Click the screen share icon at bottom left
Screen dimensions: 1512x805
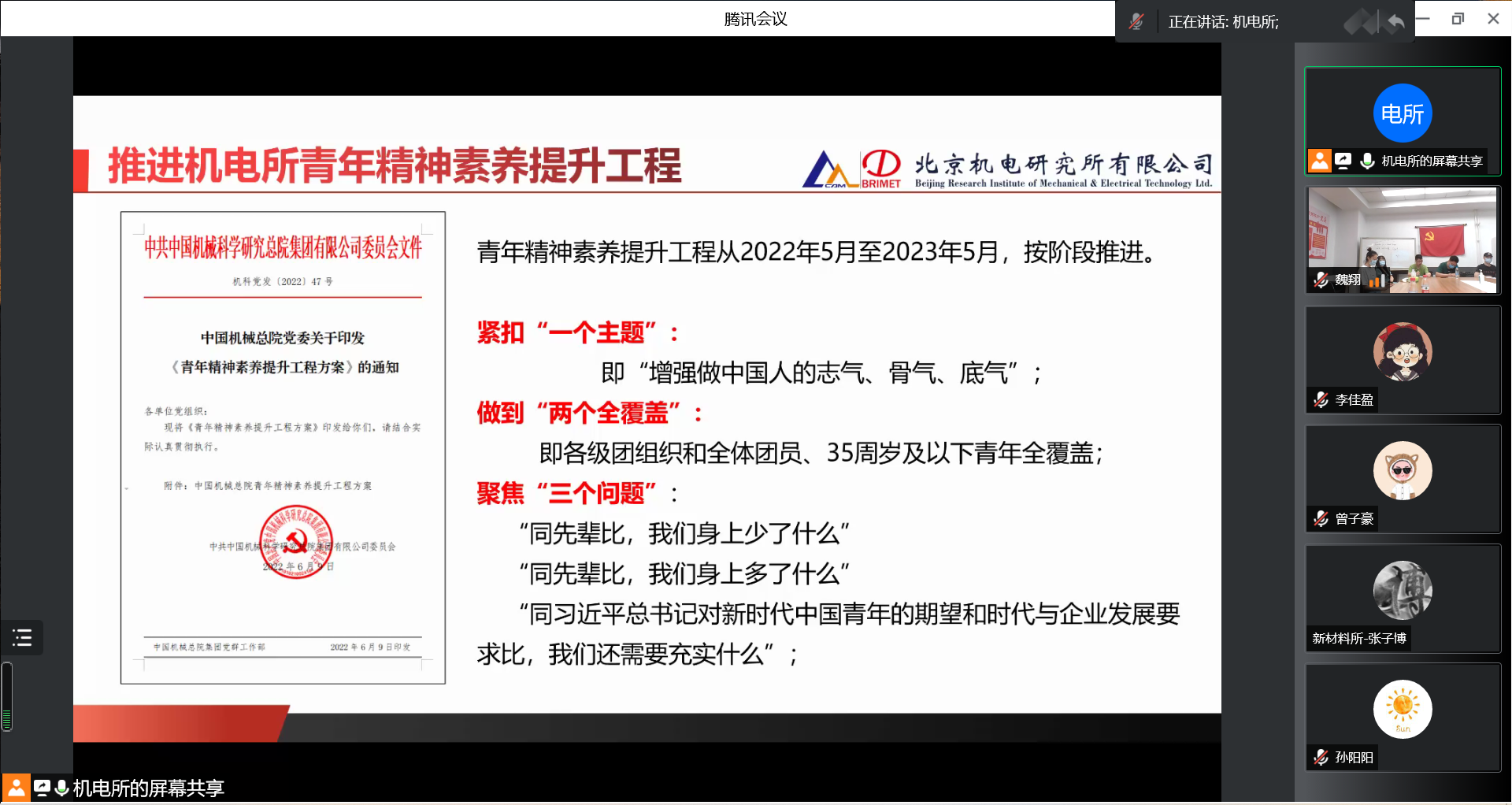[42, 788]
